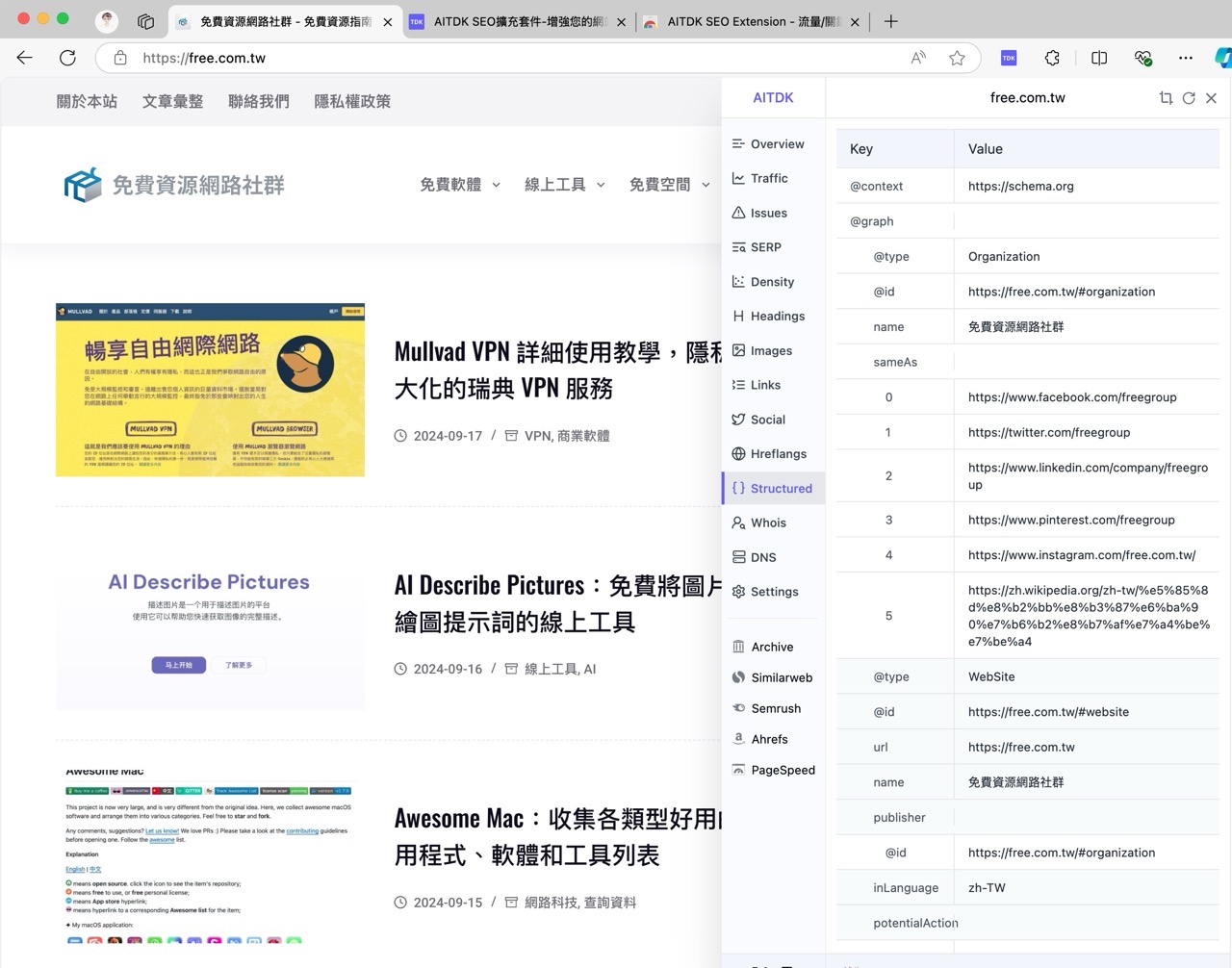Screen dimensions: 1232x968
Task: Click the AITDK extension toolbar icon
Action: 1009,58
